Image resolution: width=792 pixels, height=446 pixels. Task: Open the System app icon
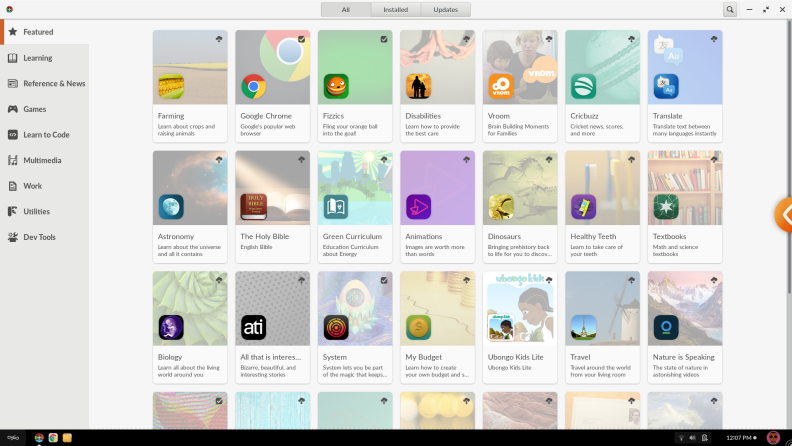pyautogui.click(x=336, y=327)
